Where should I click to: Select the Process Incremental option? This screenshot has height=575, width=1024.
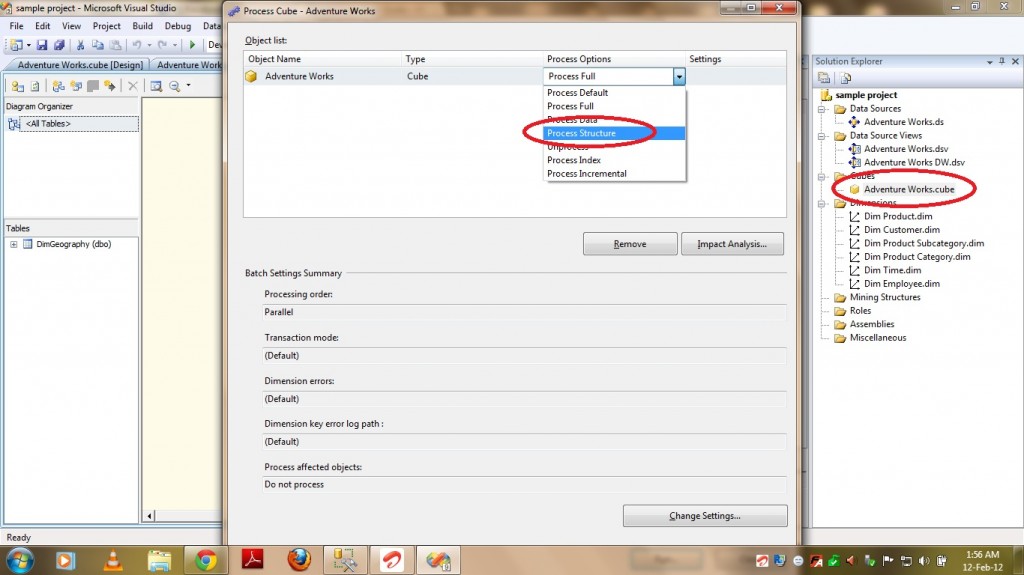(x=587, y=174)
